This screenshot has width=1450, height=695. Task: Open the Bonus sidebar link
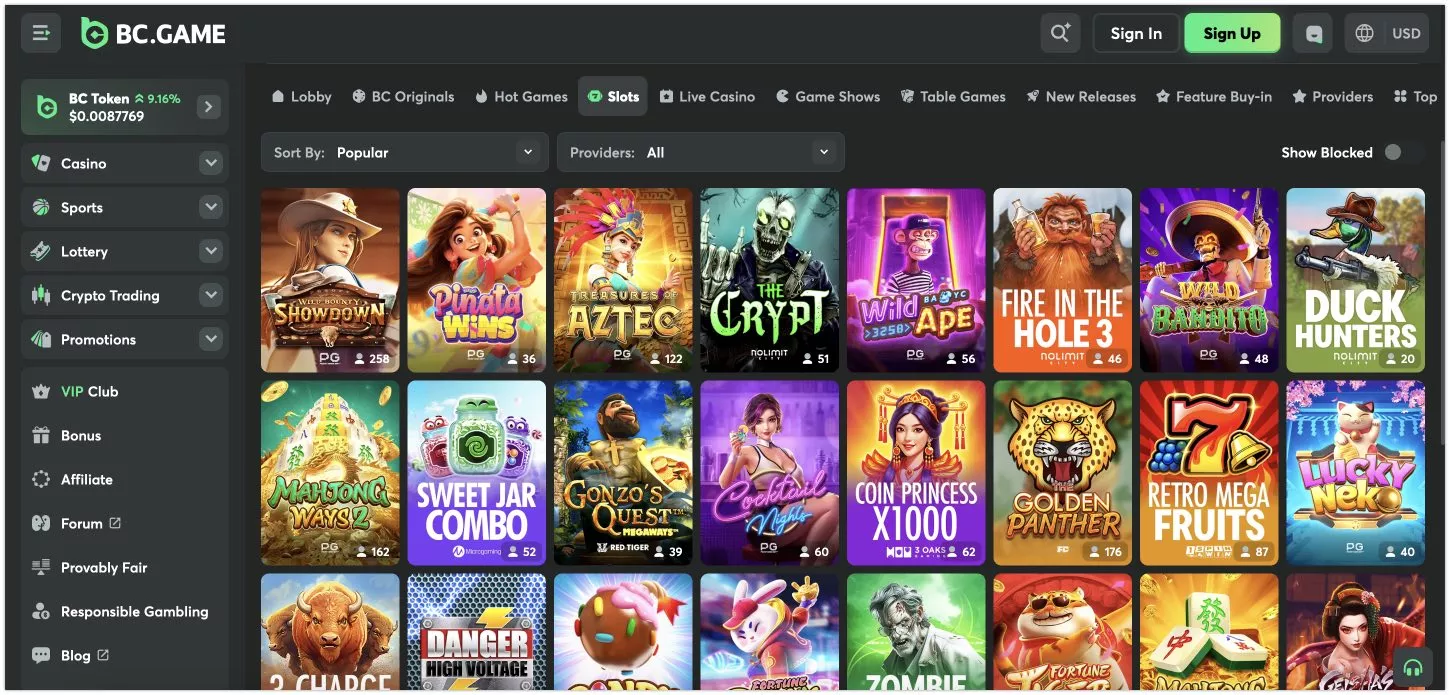81,436
